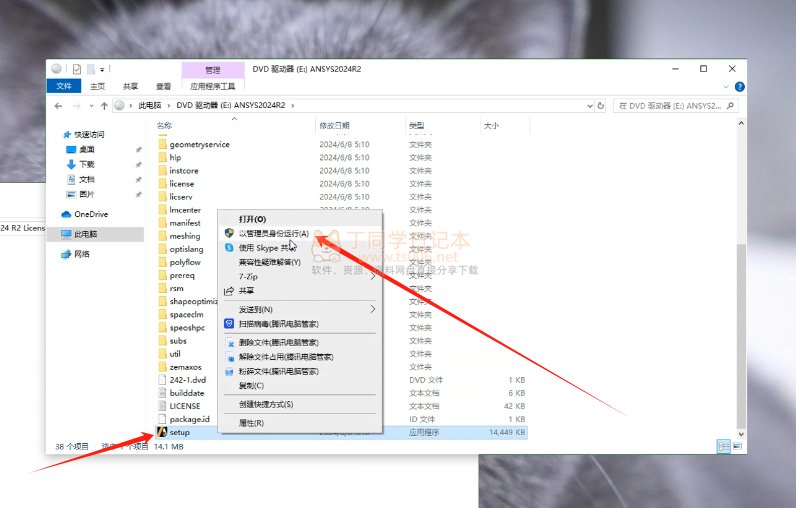Viewport: 796px width, 508px height.
Task: Choose 使用 Skype 共享 menu entry
Action: point(301,248)
